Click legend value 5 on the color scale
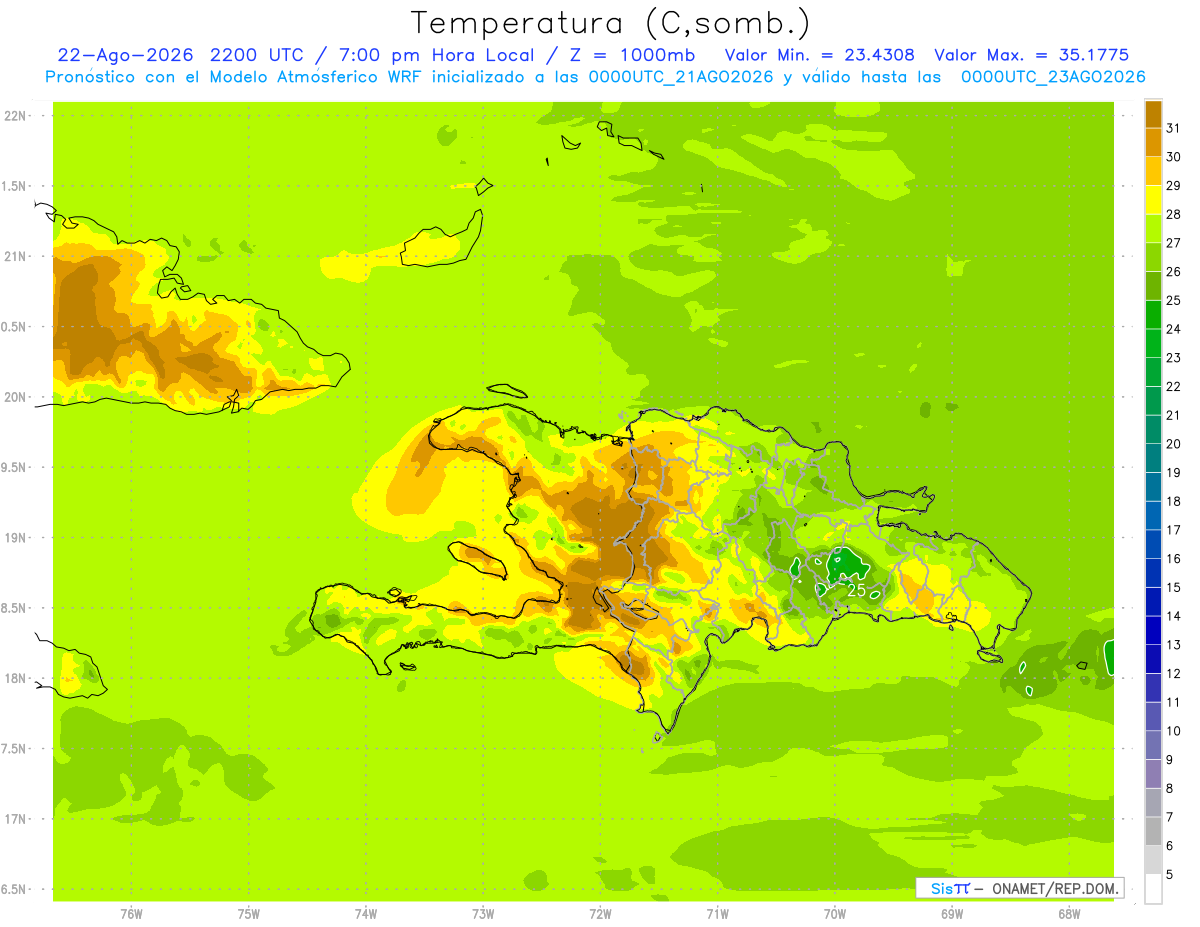Viewport: 1200px width, 927px height. [1170, 875]
